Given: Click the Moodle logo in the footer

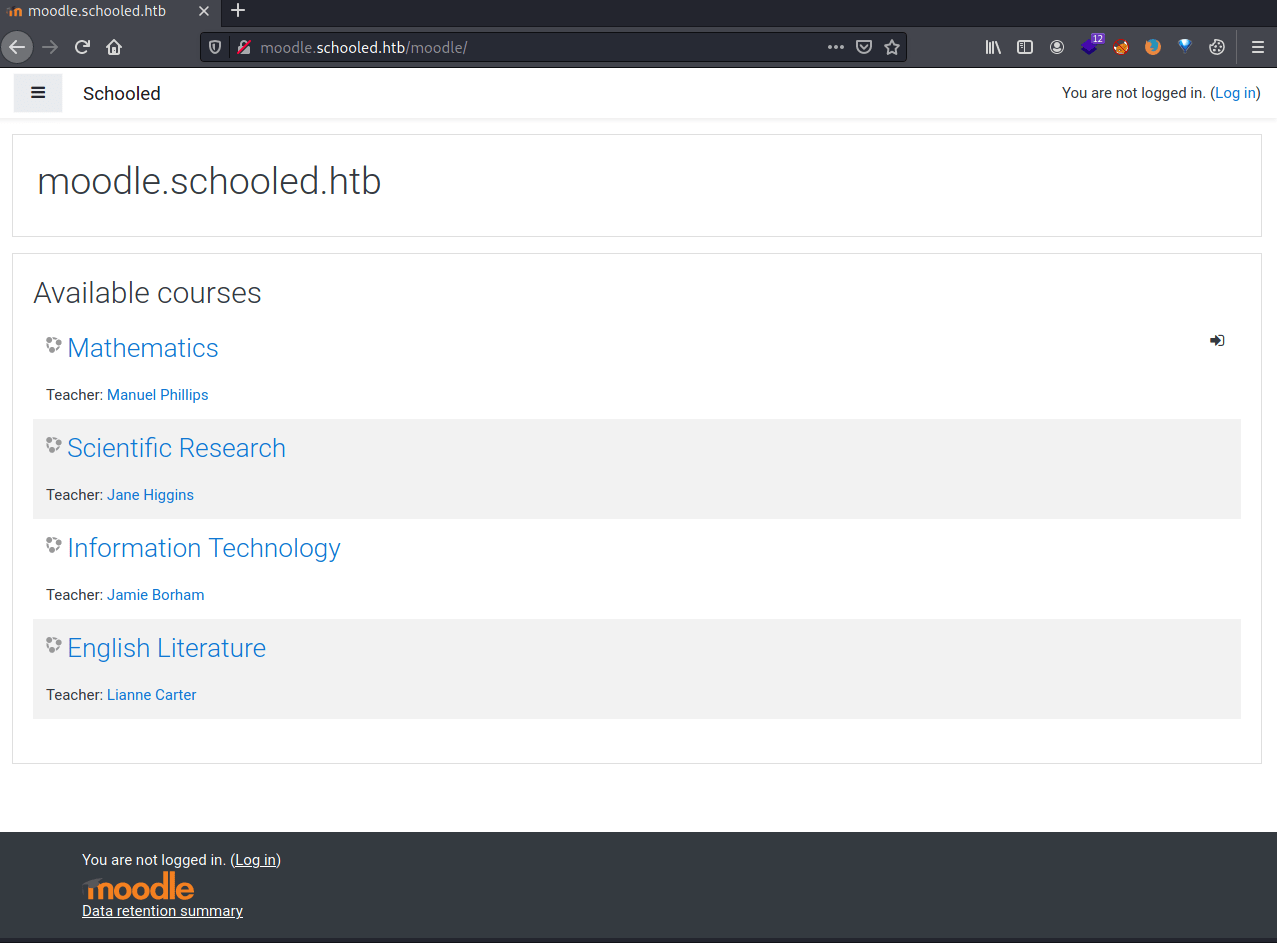Looking at the screenshot, I should click(x=138, y=887).
